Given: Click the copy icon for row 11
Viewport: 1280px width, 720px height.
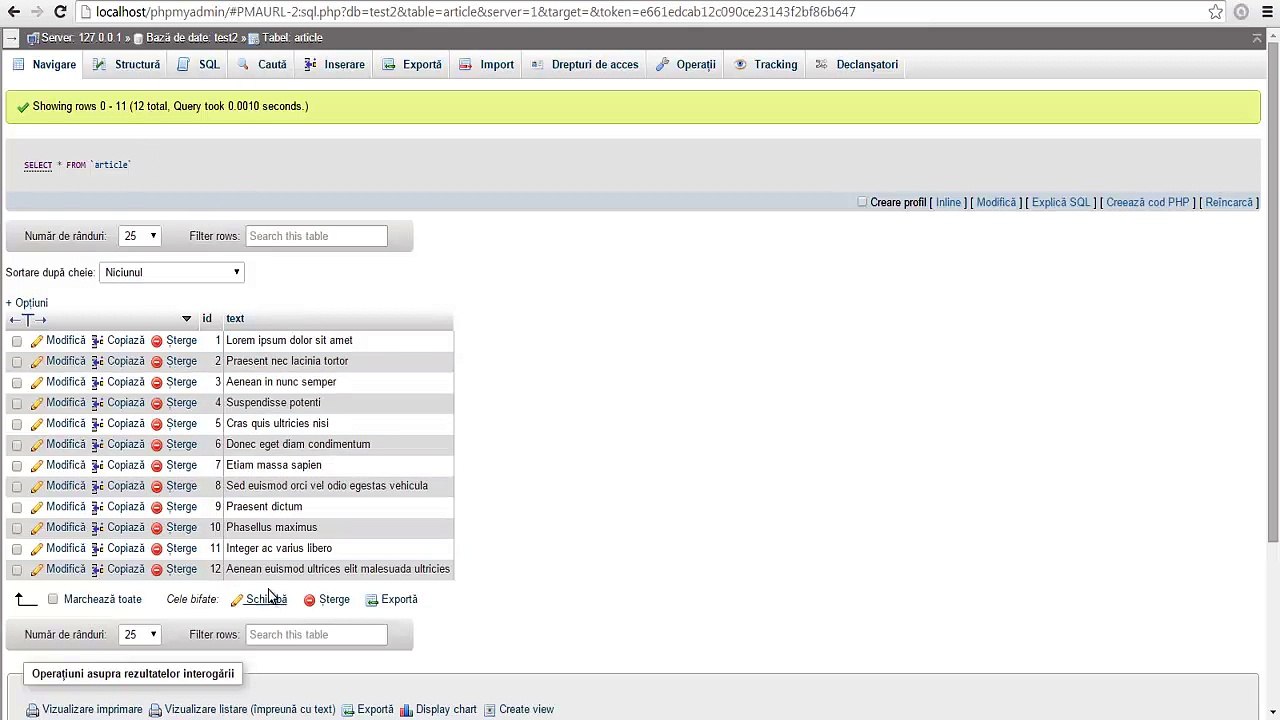Looking at the screenshot, I should (x=97, y=549).
